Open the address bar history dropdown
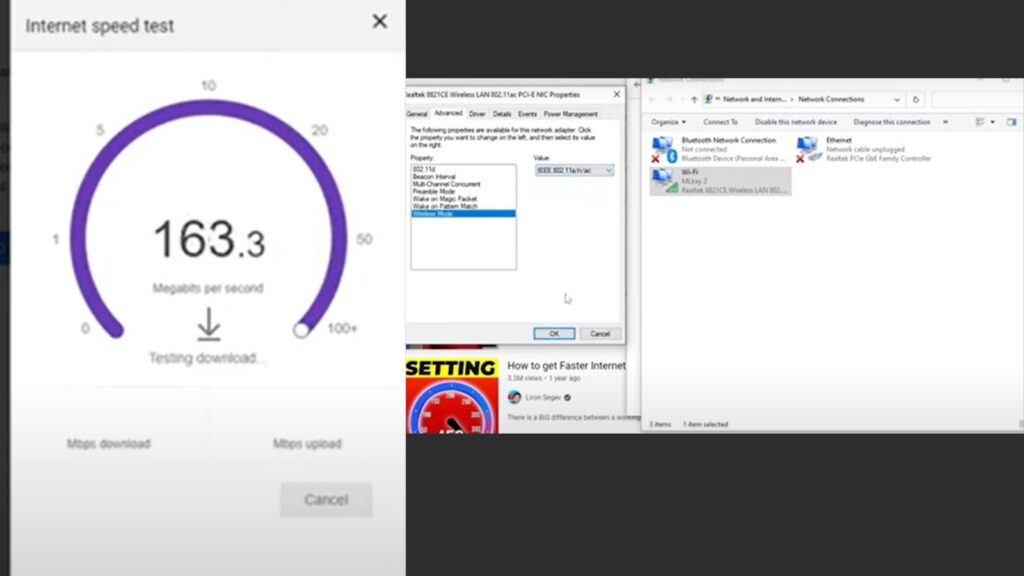Viewport: 1024px width, 576px height. click(x=895, y=100)
